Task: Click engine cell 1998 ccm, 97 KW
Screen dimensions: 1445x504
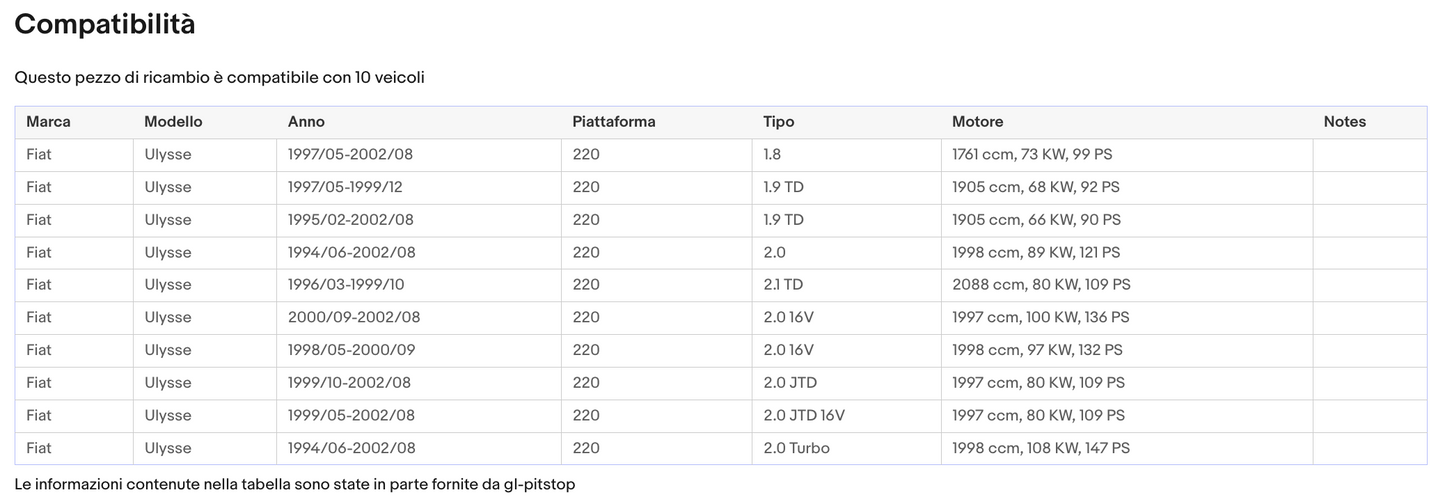Action: tap(1037, 350)
